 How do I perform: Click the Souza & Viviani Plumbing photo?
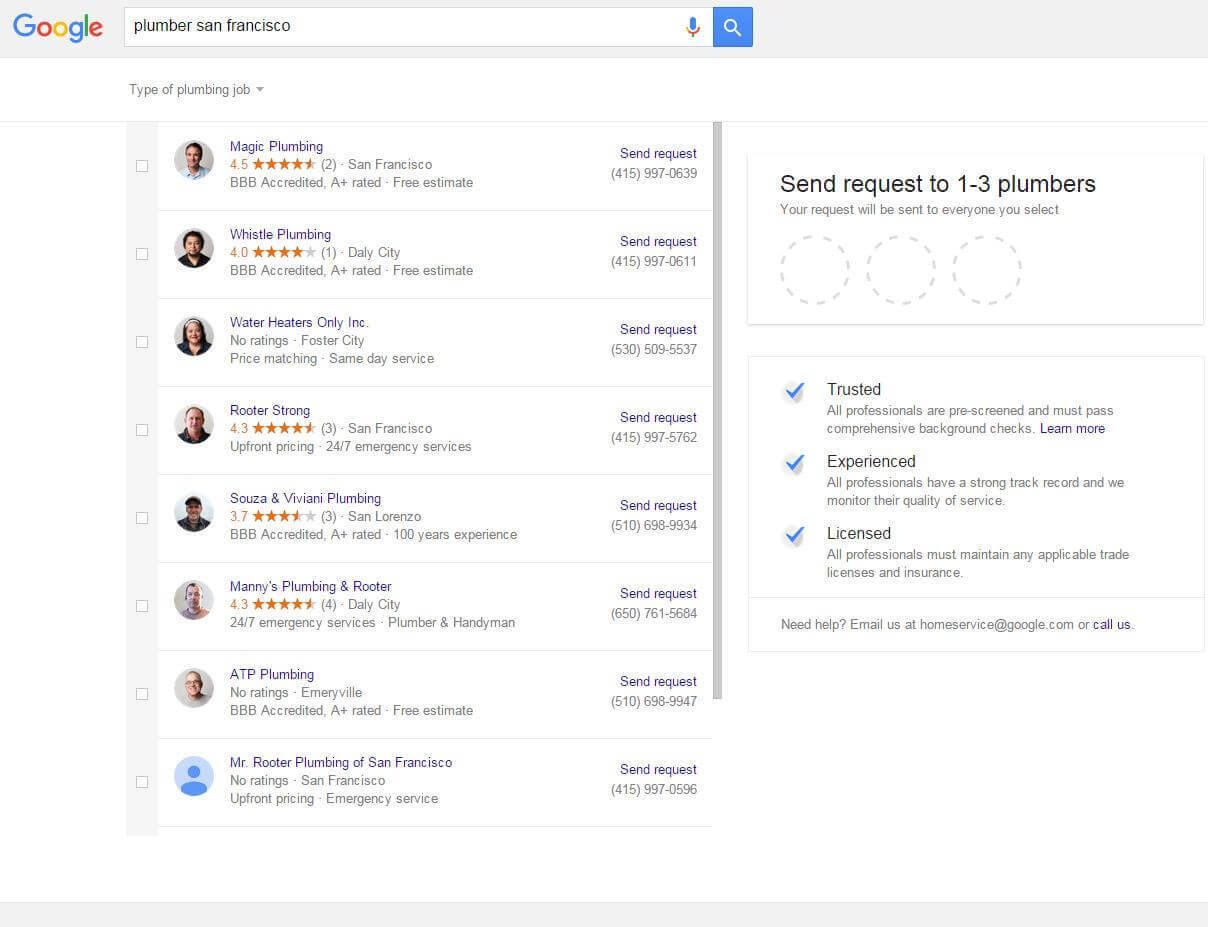tap(194, 512)
